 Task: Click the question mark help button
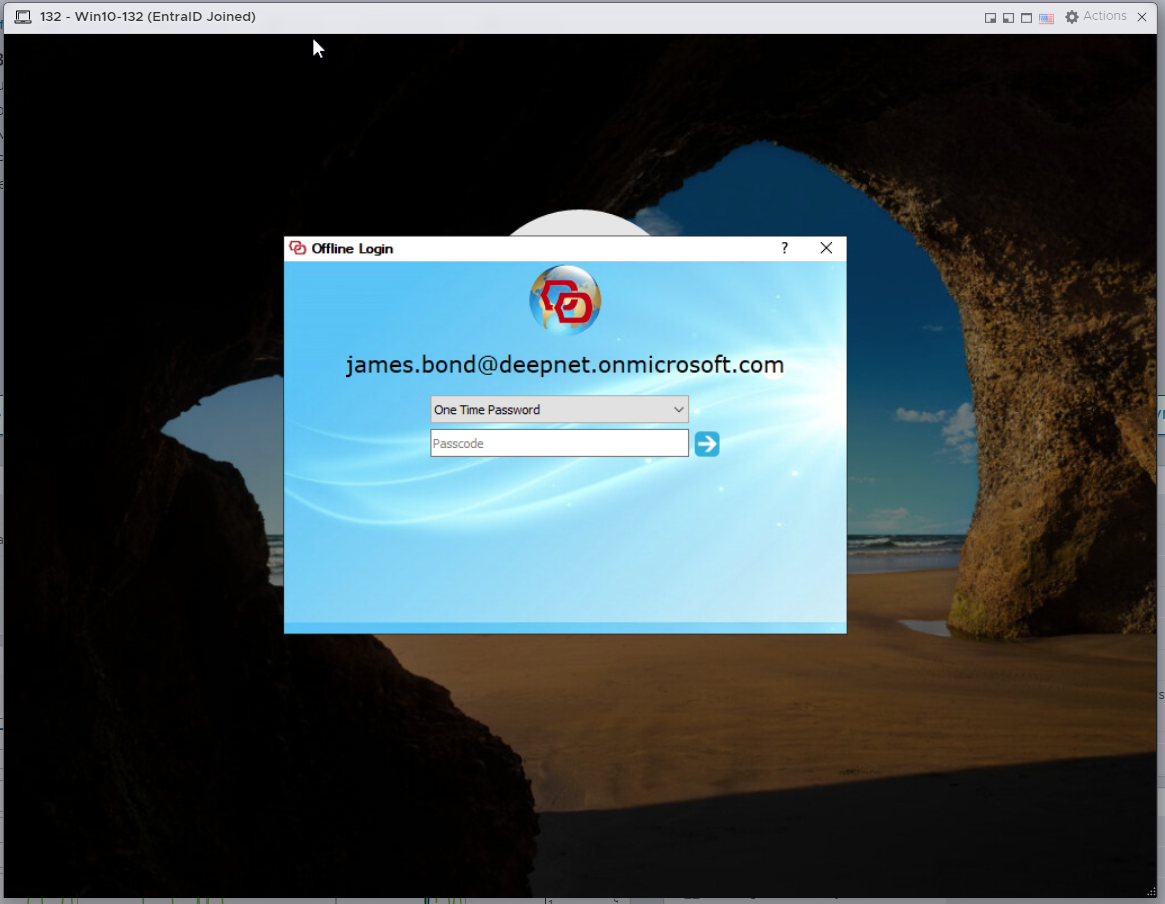pos(784,248)
